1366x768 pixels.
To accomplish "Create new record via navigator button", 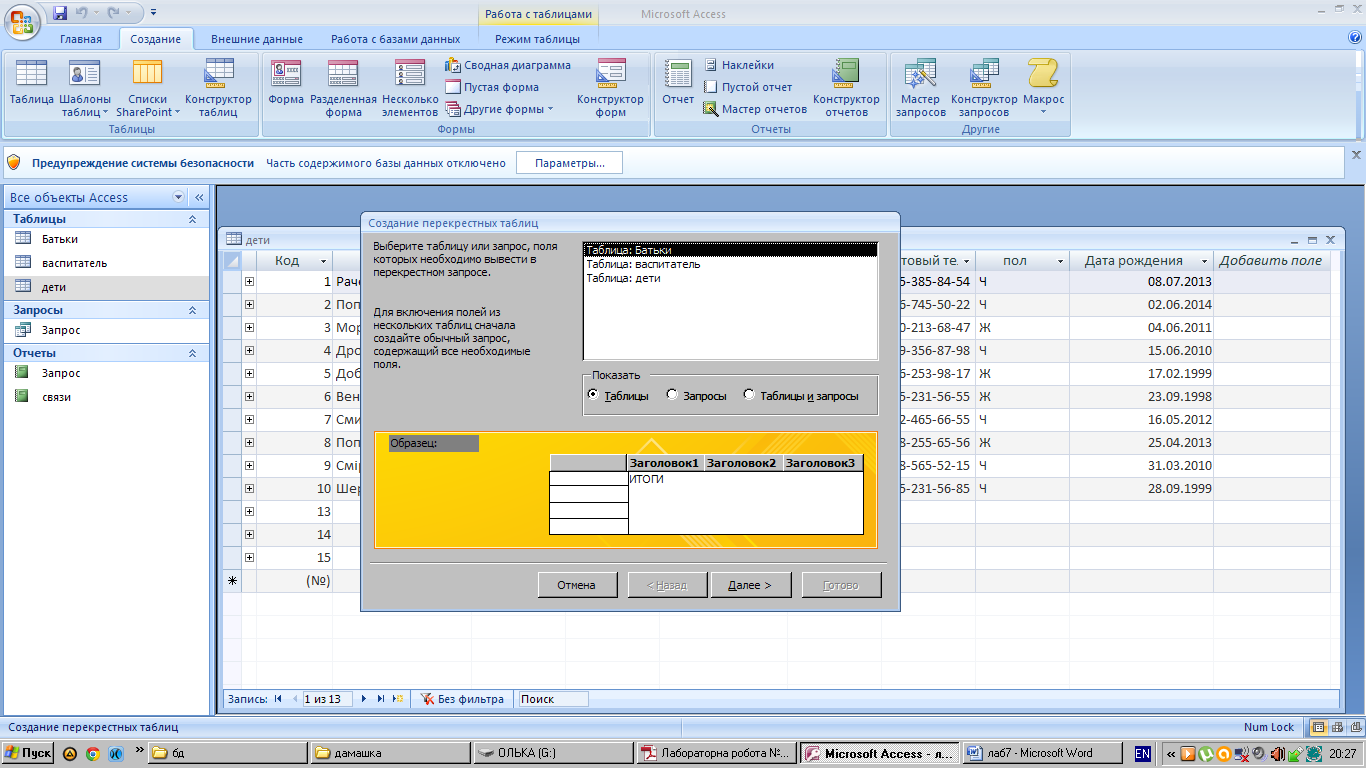I will point(398,699).
